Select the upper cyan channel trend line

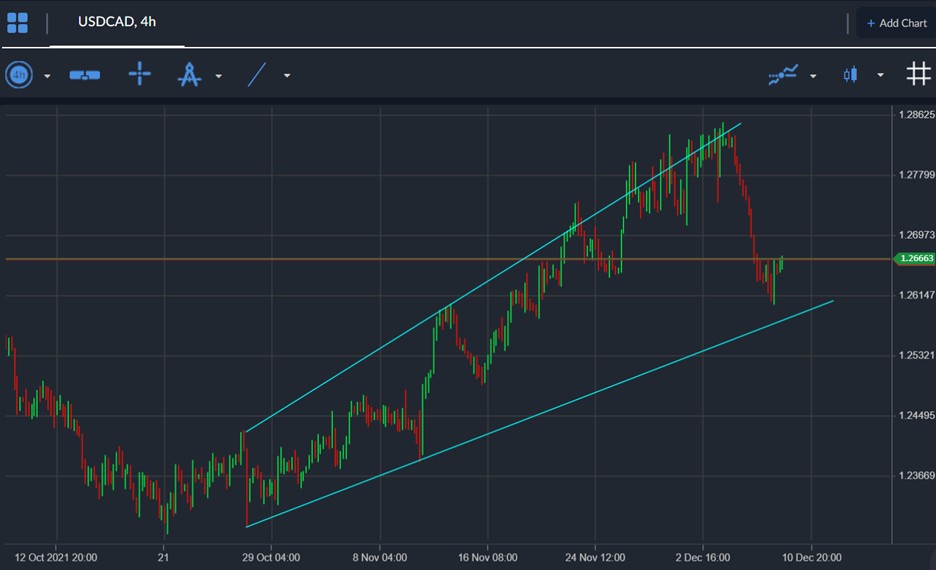click(x=493, y=278)
